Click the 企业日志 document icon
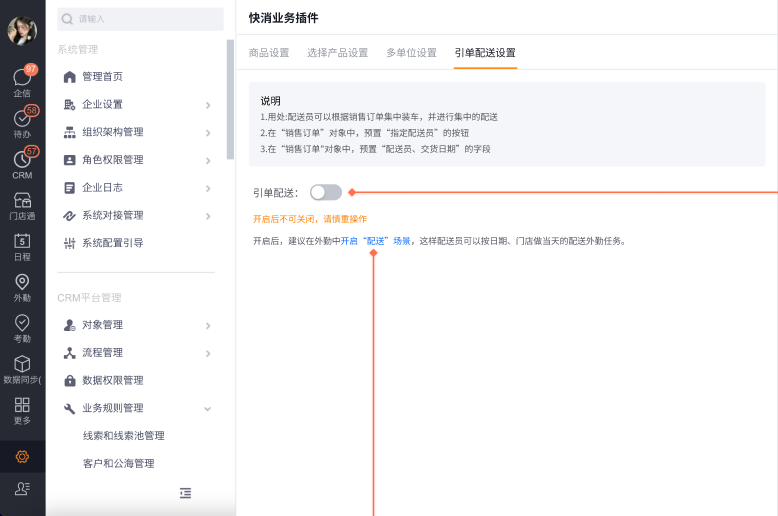 coord(69,188)
